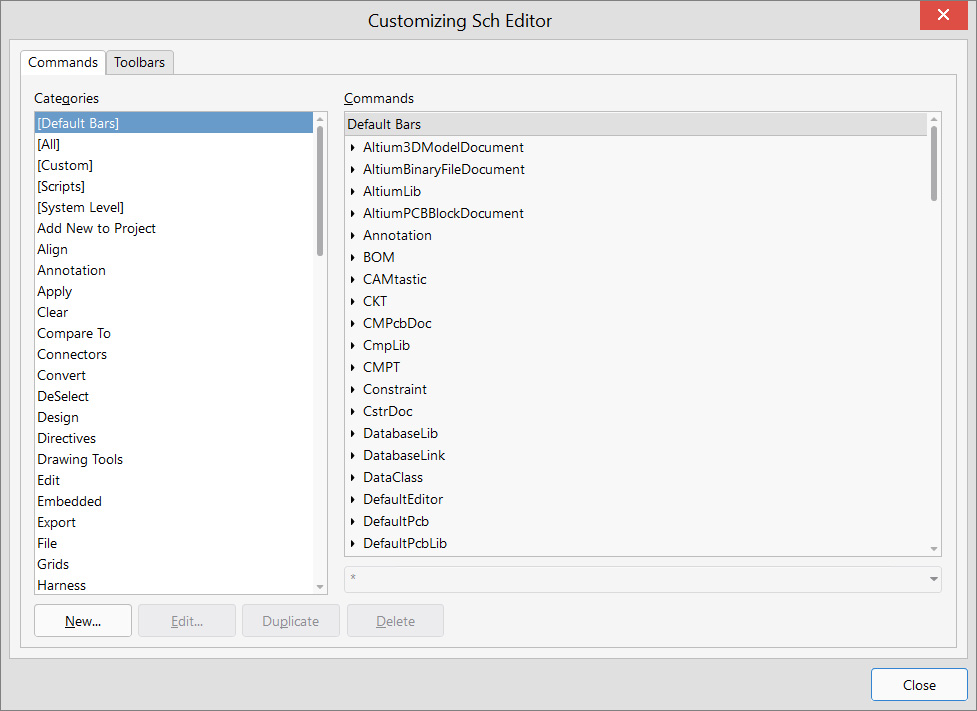
Task: Select the Export category
Action: (x=174, y=522)
